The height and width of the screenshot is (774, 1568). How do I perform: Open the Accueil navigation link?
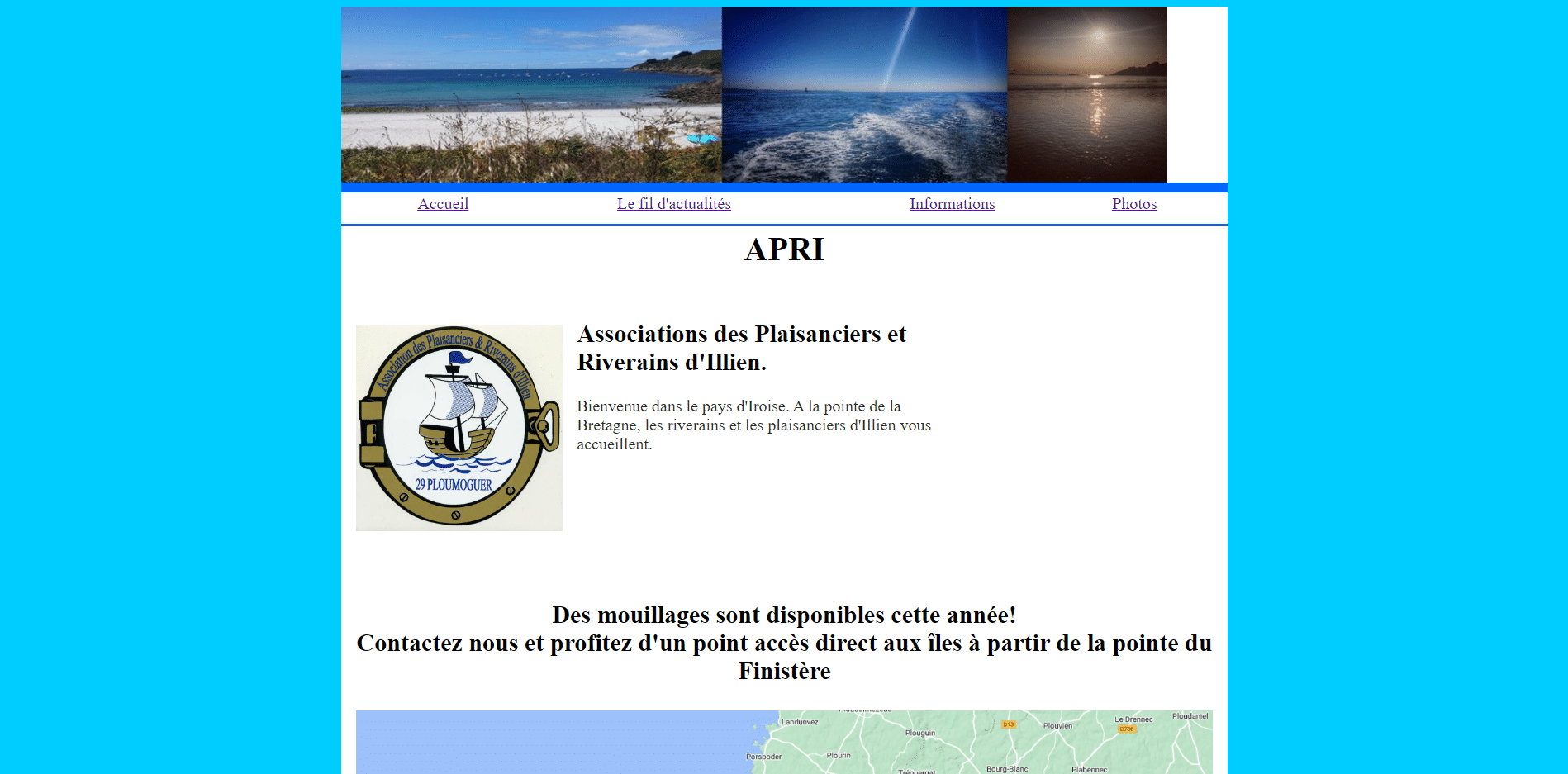[443, 204]
